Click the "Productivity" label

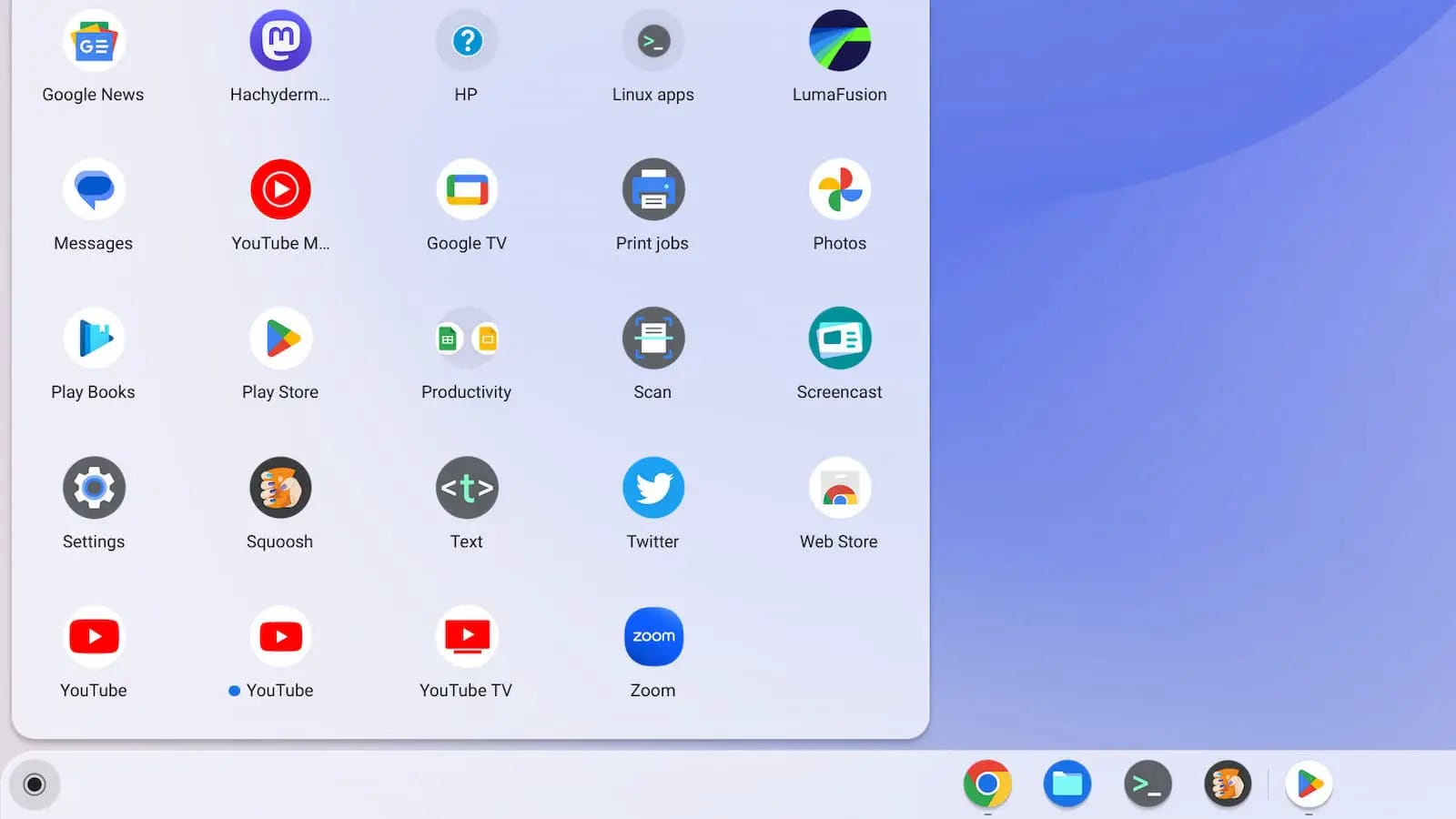466,392
